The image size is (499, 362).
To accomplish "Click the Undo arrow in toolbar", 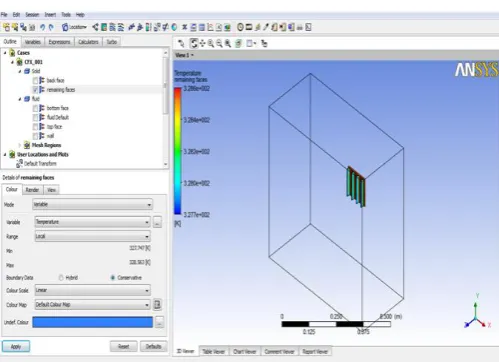I will (x=43, y=27).
